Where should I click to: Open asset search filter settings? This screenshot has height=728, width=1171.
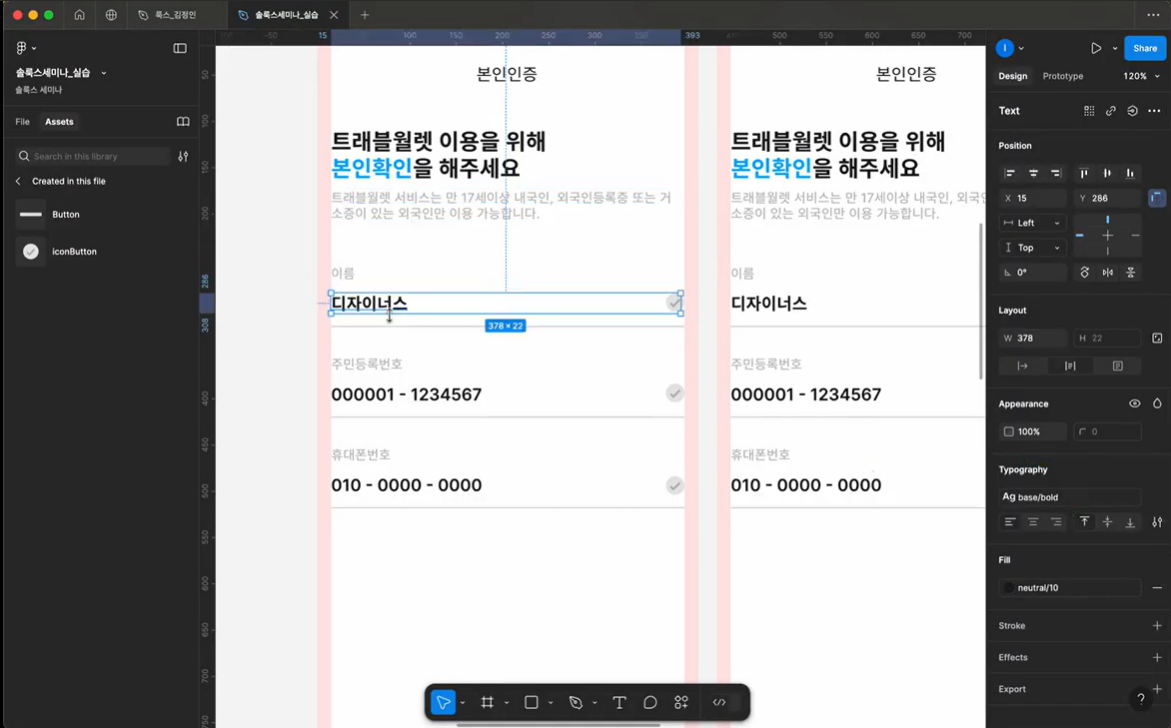point(183,156)
